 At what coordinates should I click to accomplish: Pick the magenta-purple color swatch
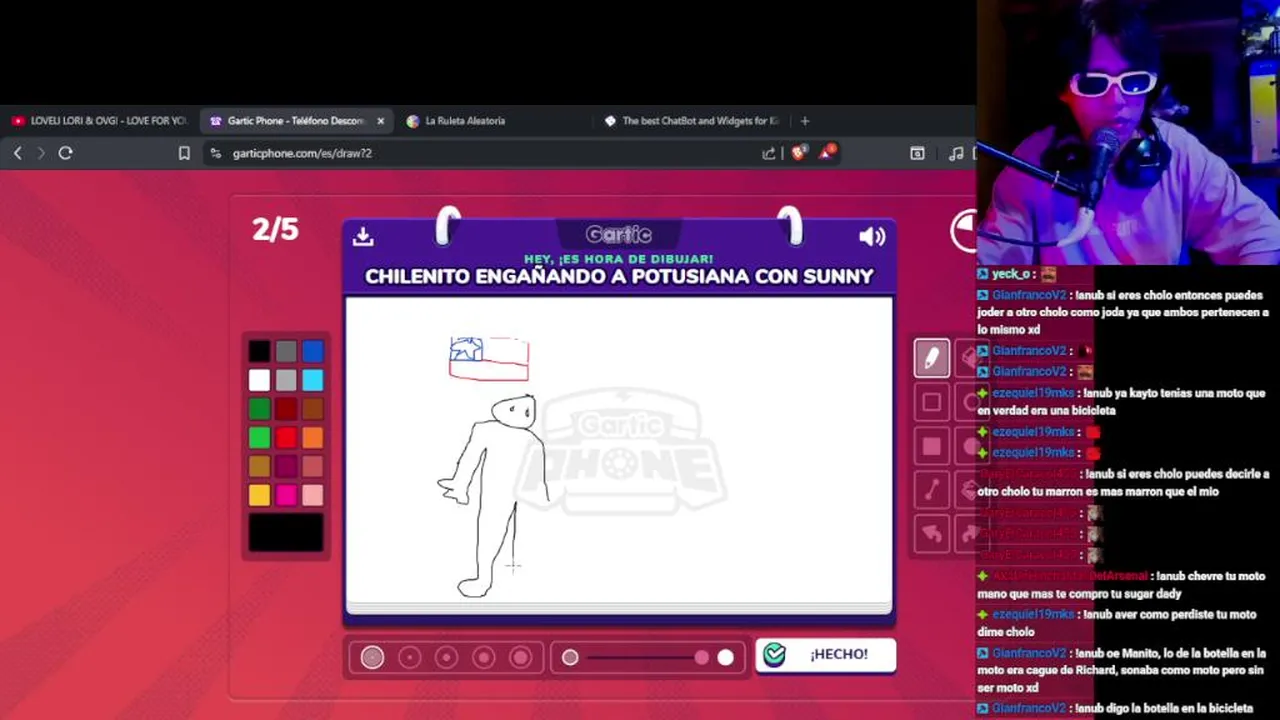[x=286, y=466]
